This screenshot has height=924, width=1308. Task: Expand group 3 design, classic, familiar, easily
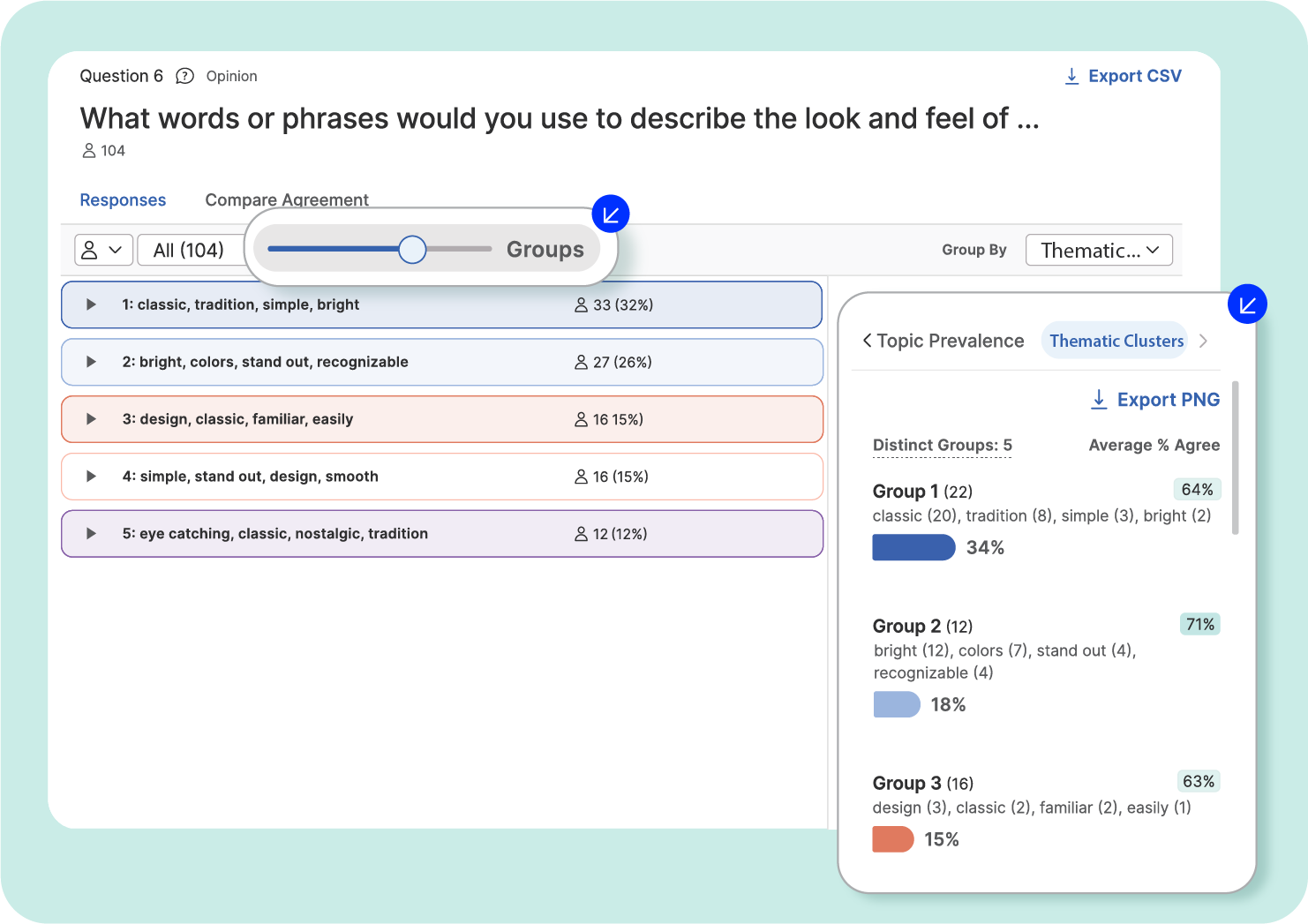tap(90, 419)
